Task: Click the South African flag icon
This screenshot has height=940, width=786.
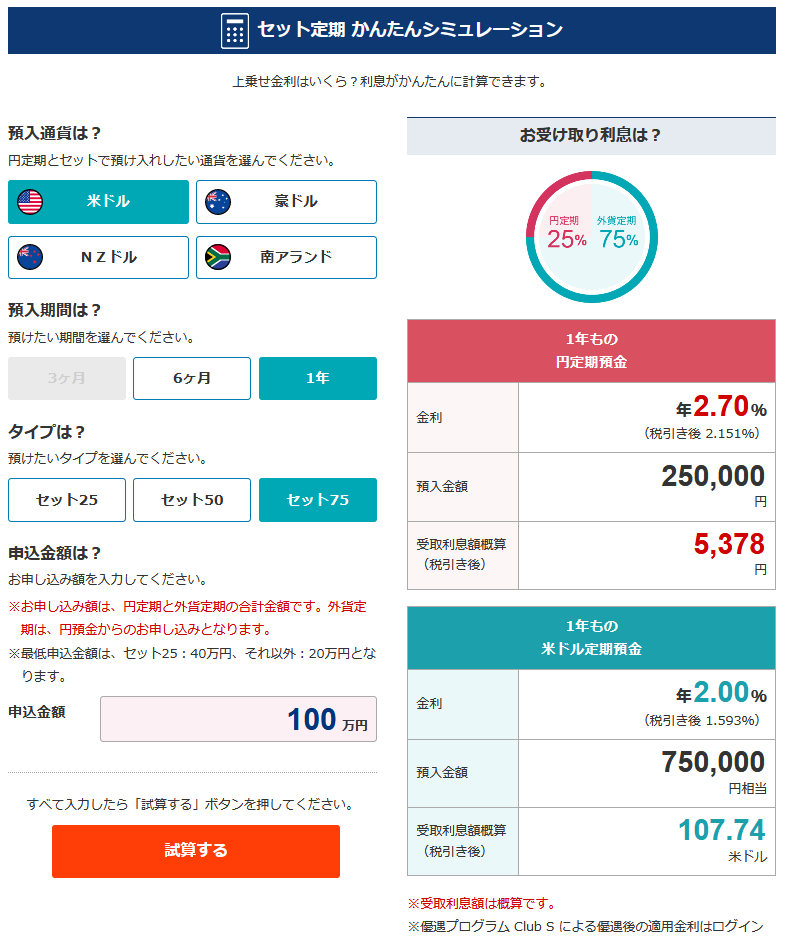Action: (218, 258)
